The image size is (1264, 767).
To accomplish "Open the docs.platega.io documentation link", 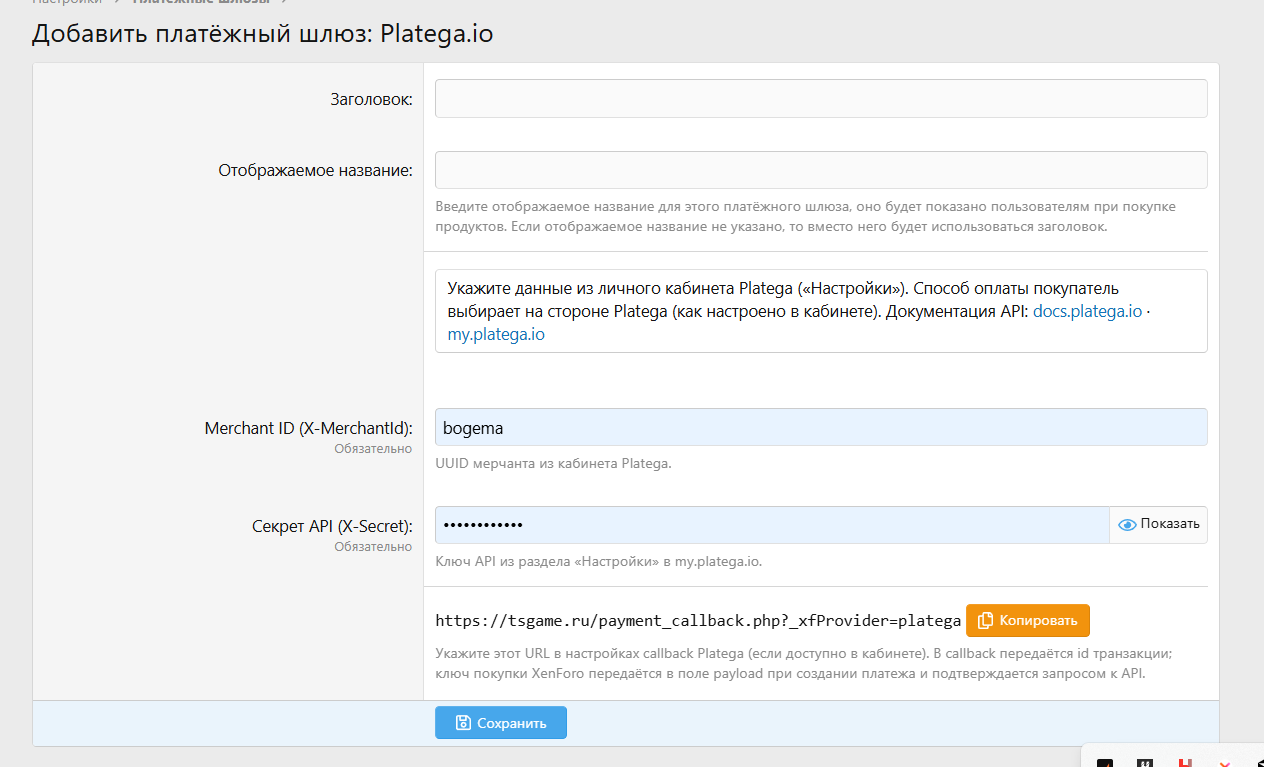I will pyautogui.click(x=1087, y=311).
